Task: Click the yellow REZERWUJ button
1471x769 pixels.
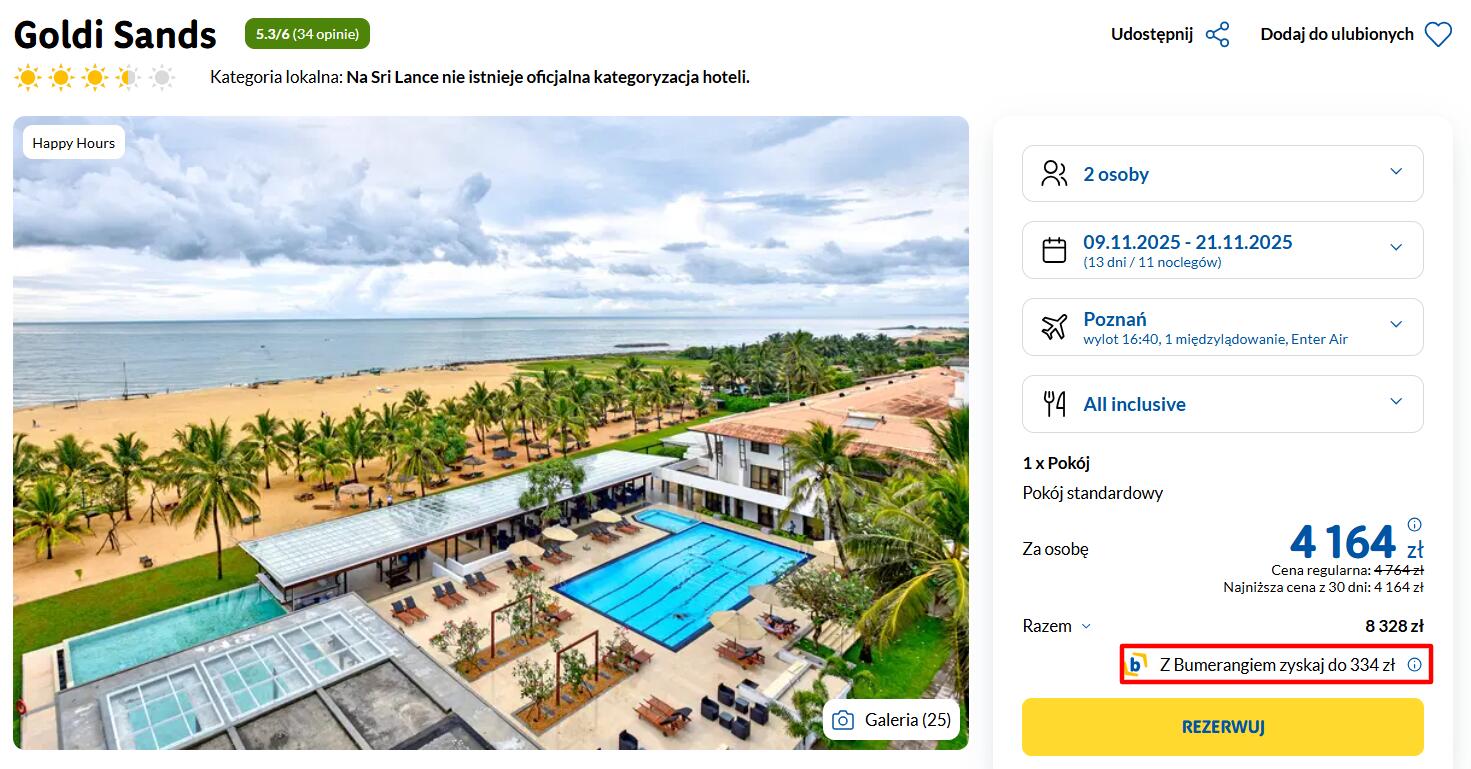Action: (x=1223, y=727)
